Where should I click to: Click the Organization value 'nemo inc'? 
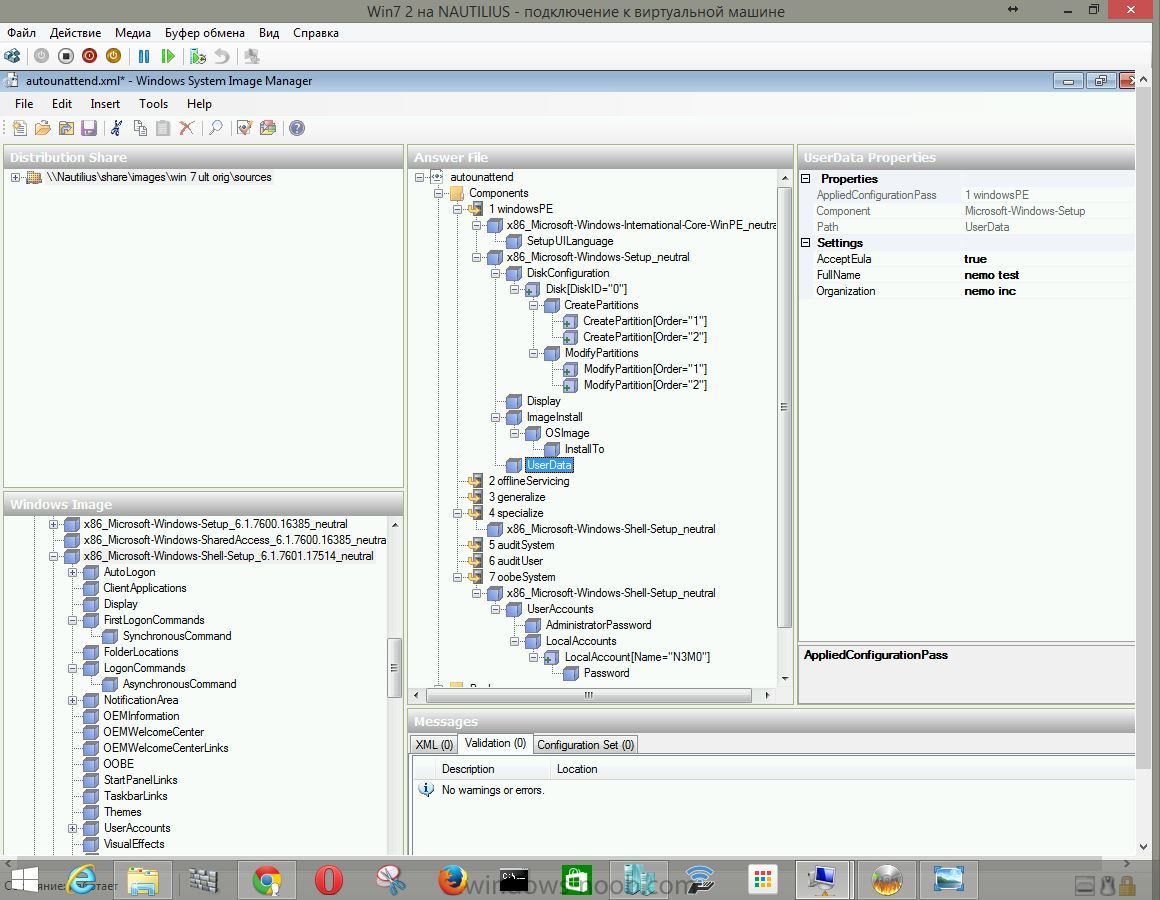[990, 291]
